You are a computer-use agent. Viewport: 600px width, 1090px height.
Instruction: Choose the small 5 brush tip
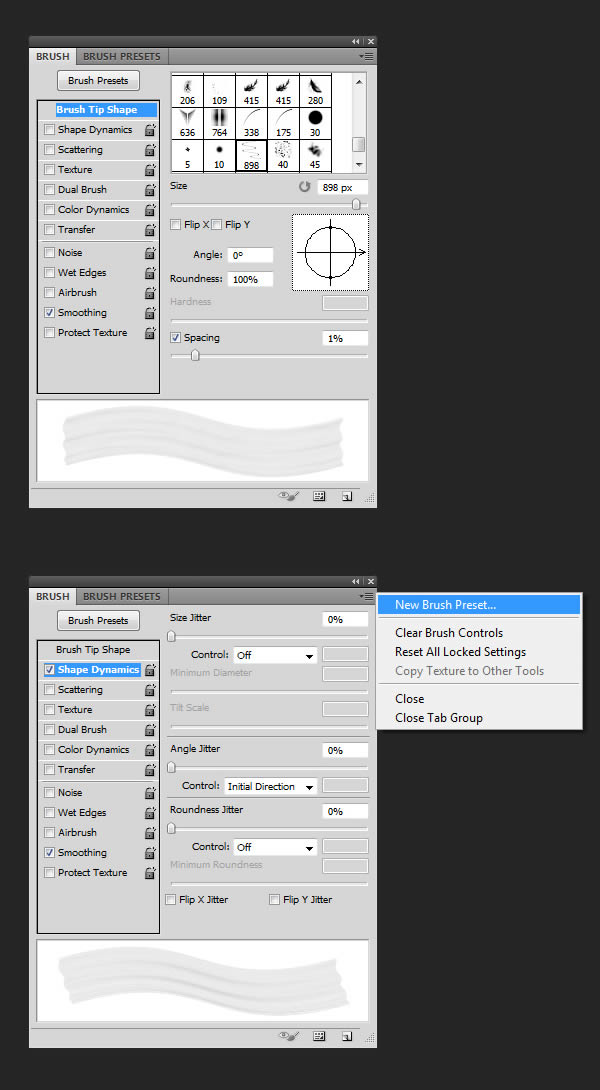[187, 156]
